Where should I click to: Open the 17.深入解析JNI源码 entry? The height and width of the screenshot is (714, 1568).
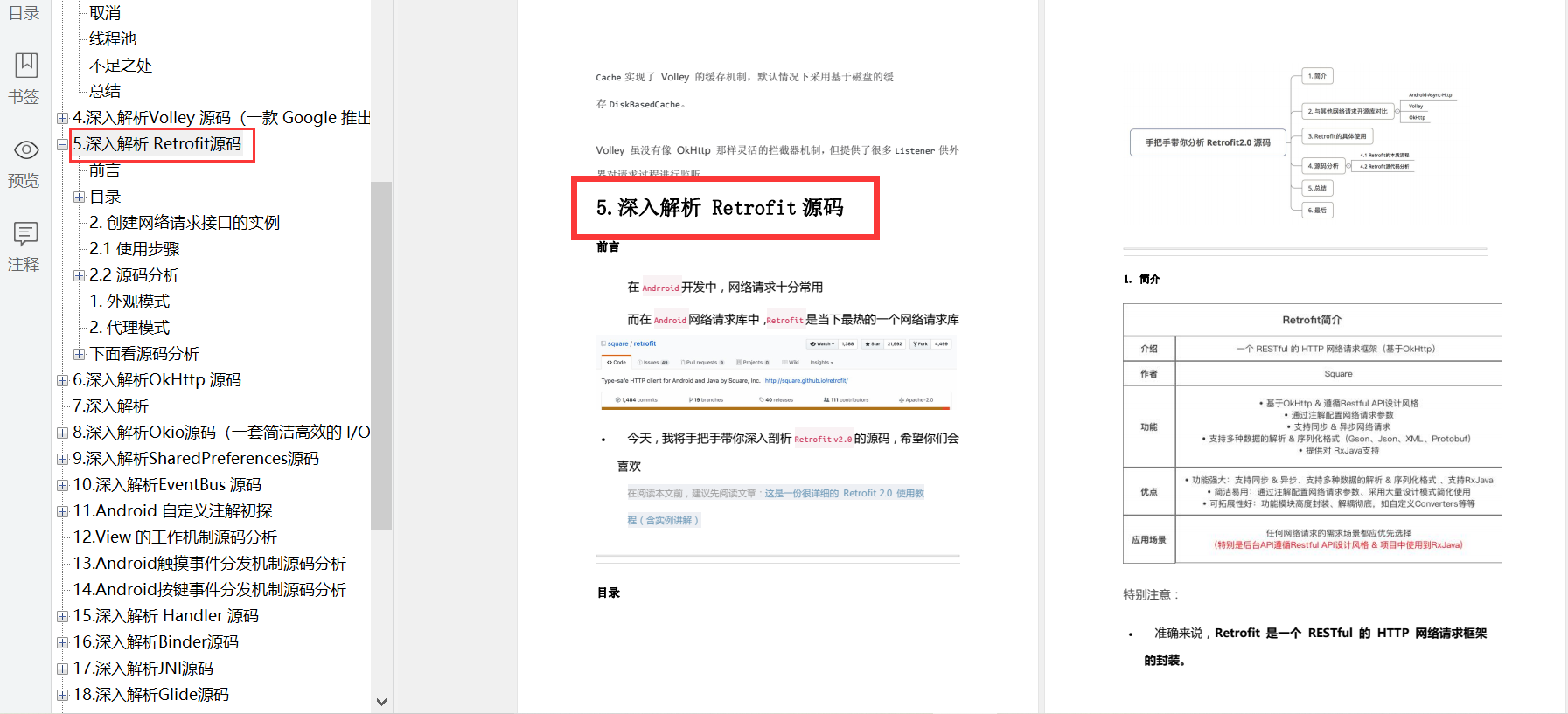coord(143,668)
